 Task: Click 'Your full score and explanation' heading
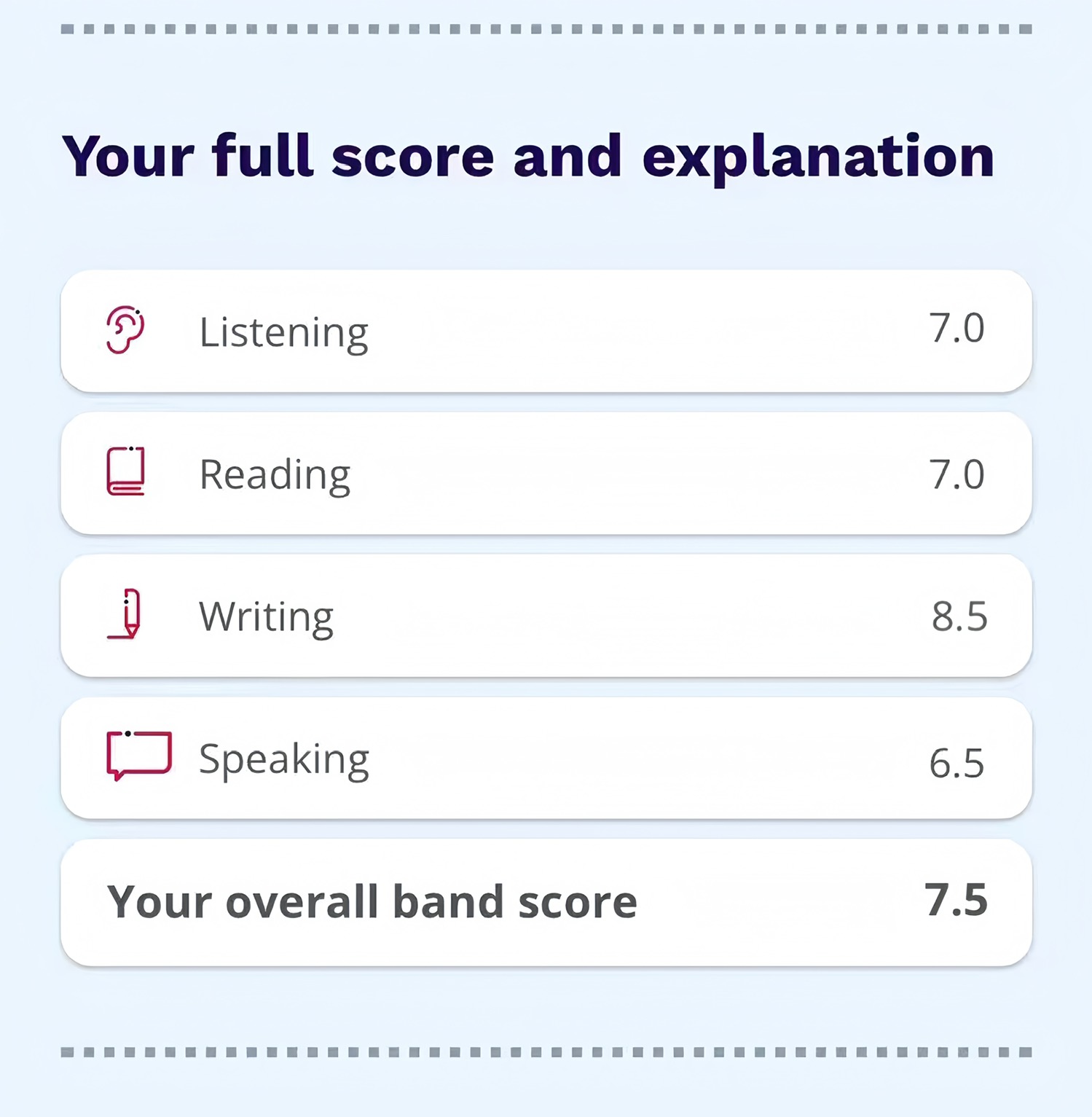point(528,156)
